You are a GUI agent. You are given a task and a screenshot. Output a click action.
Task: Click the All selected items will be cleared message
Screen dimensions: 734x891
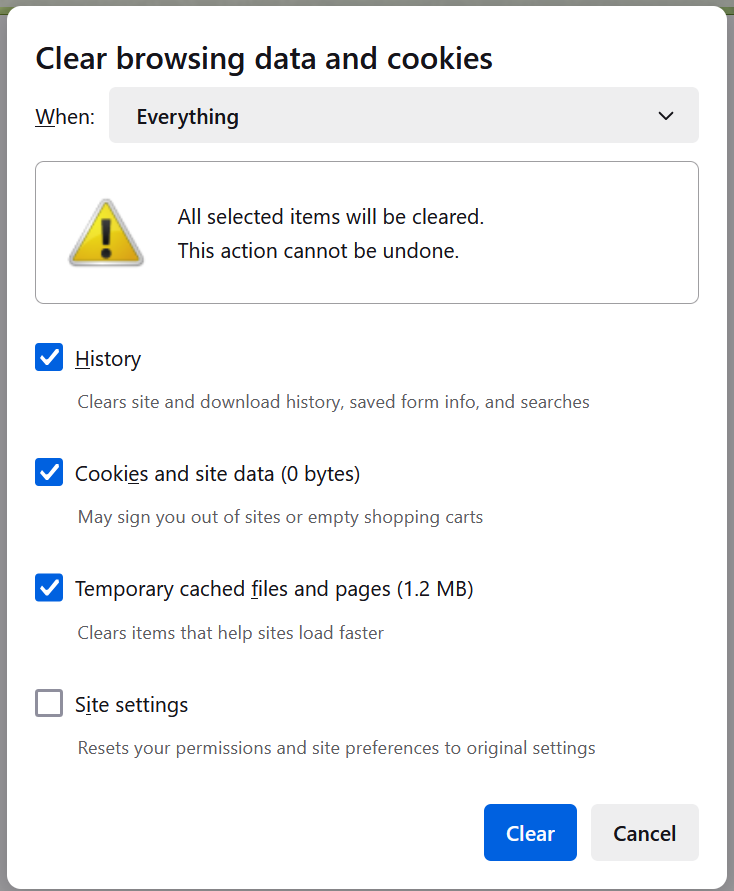tap(331, 217)
